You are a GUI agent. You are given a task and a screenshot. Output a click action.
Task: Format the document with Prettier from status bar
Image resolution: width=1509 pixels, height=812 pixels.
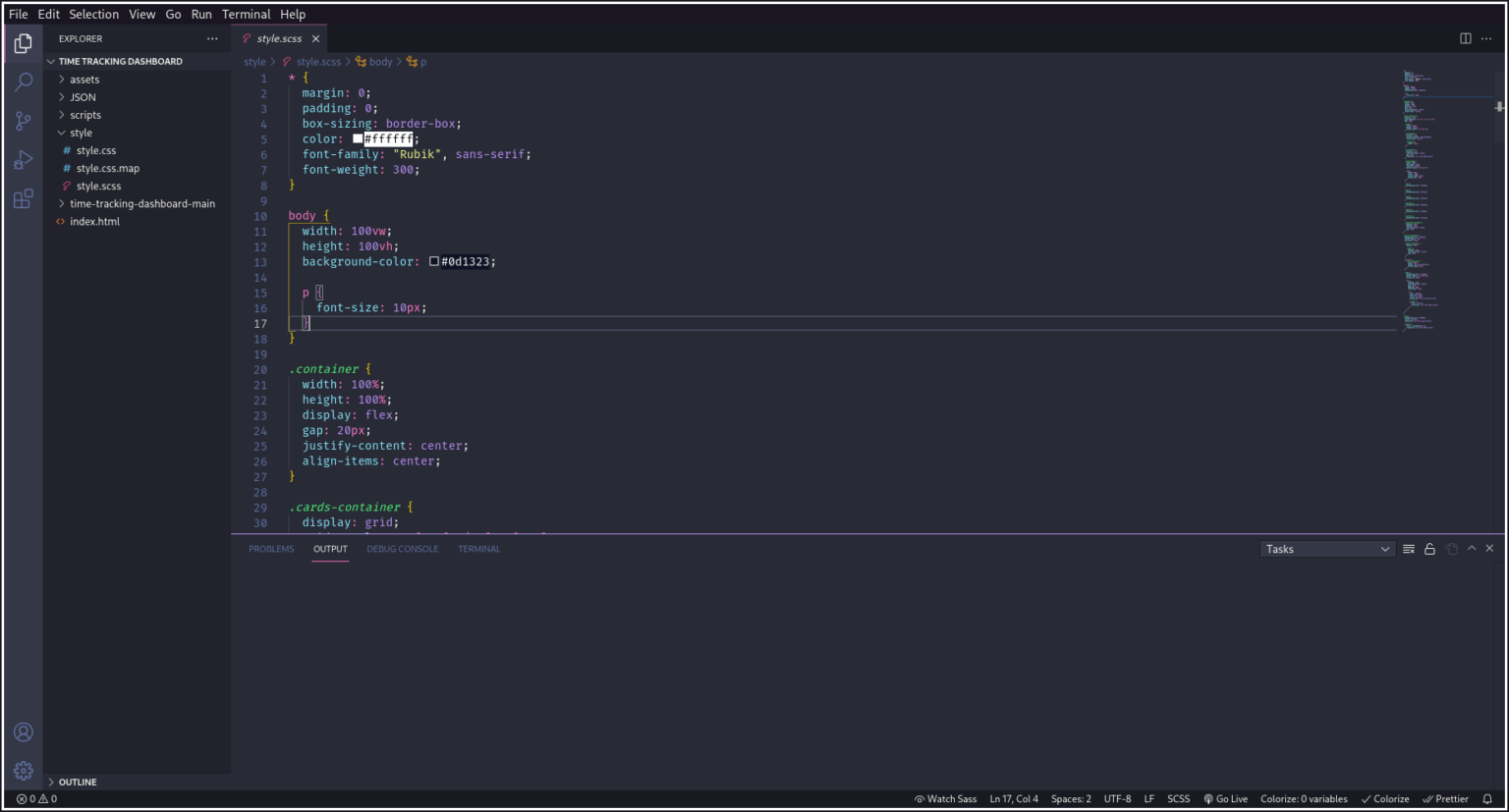(x=1444, y=798)
